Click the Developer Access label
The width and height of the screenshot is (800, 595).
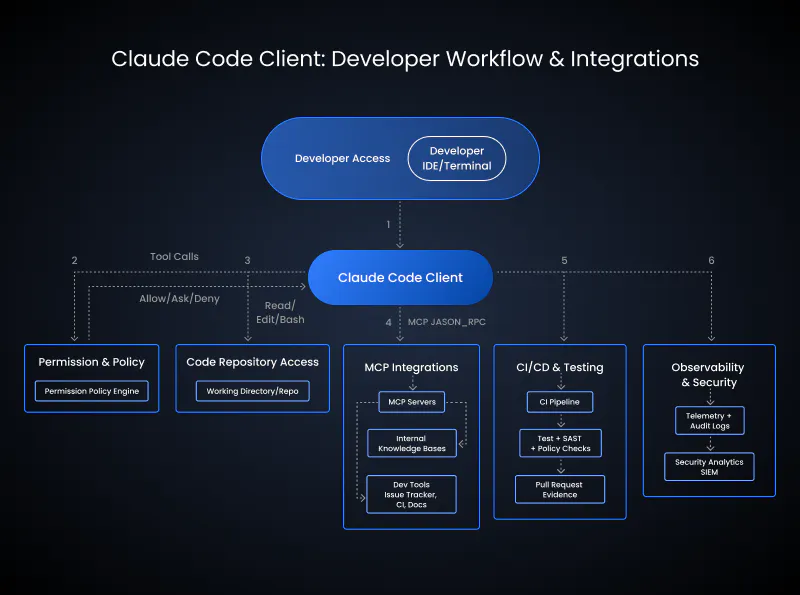pos(342,158)
